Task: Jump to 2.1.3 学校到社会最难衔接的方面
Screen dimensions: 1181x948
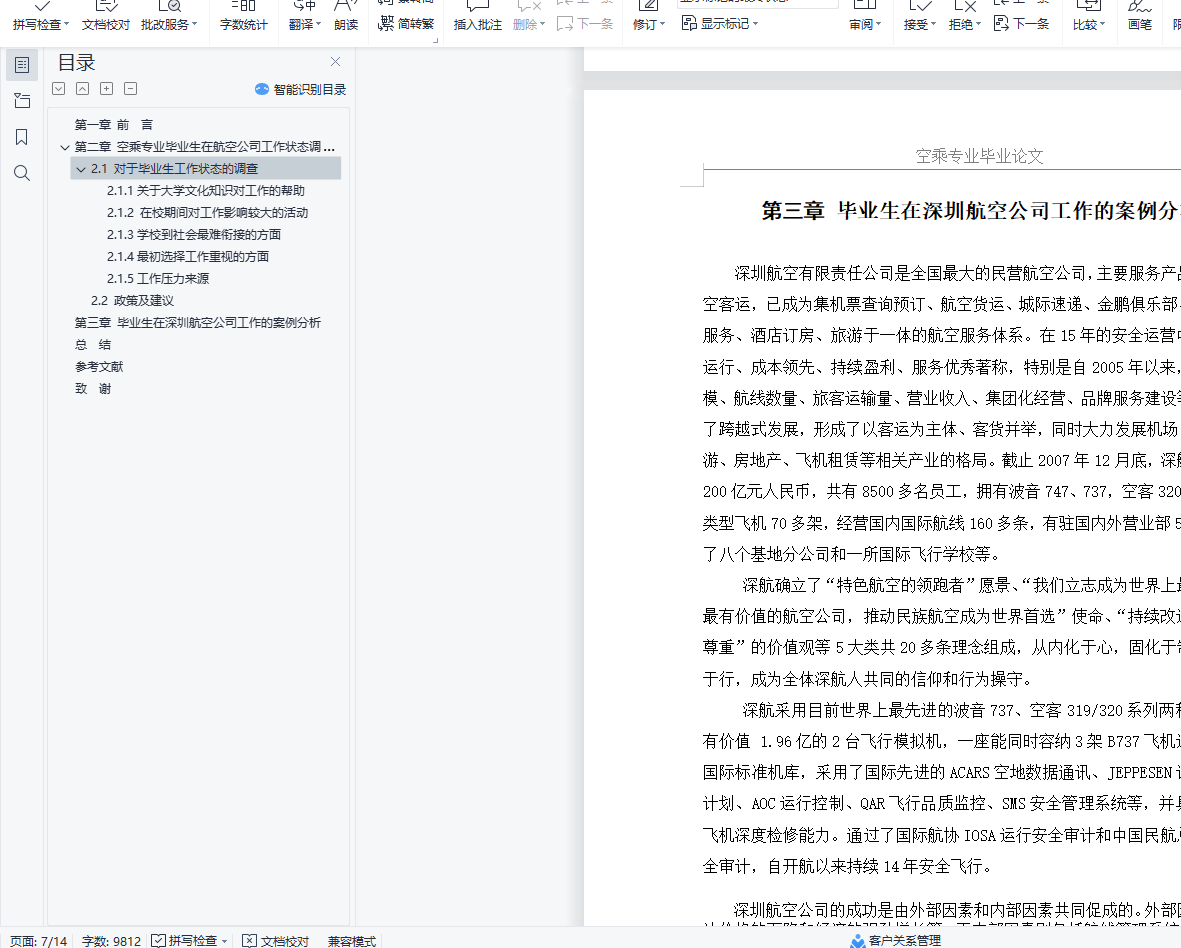Action: [194, 234]
